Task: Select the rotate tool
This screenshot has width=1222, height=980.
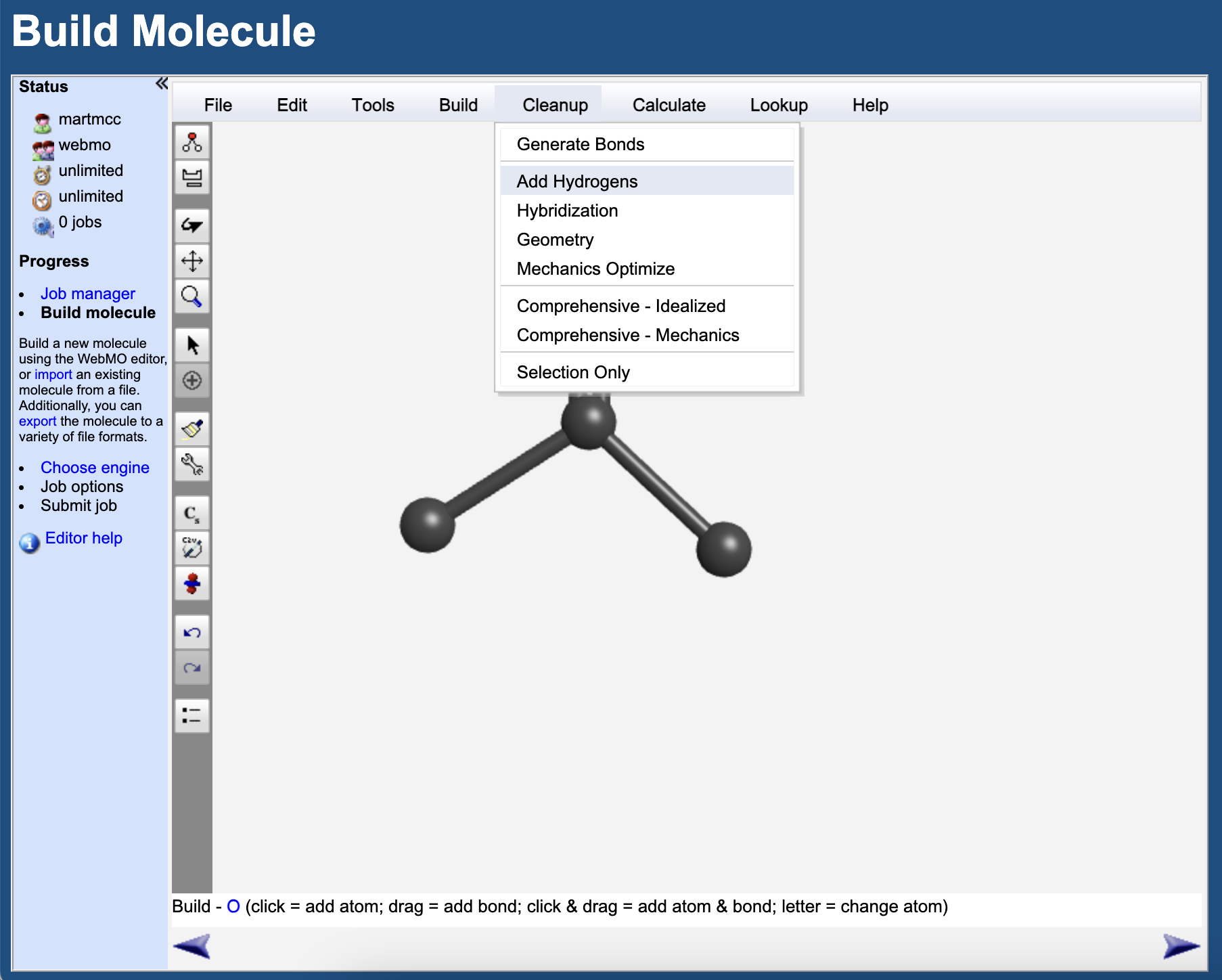Action: pos(191,225)
